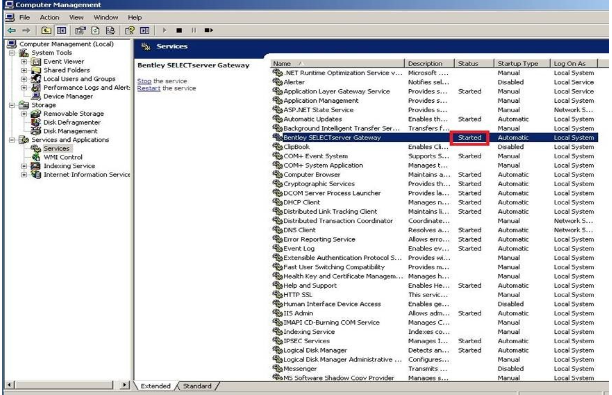Sort by the Status column header

pyautogui.click(x=474, y=63)
